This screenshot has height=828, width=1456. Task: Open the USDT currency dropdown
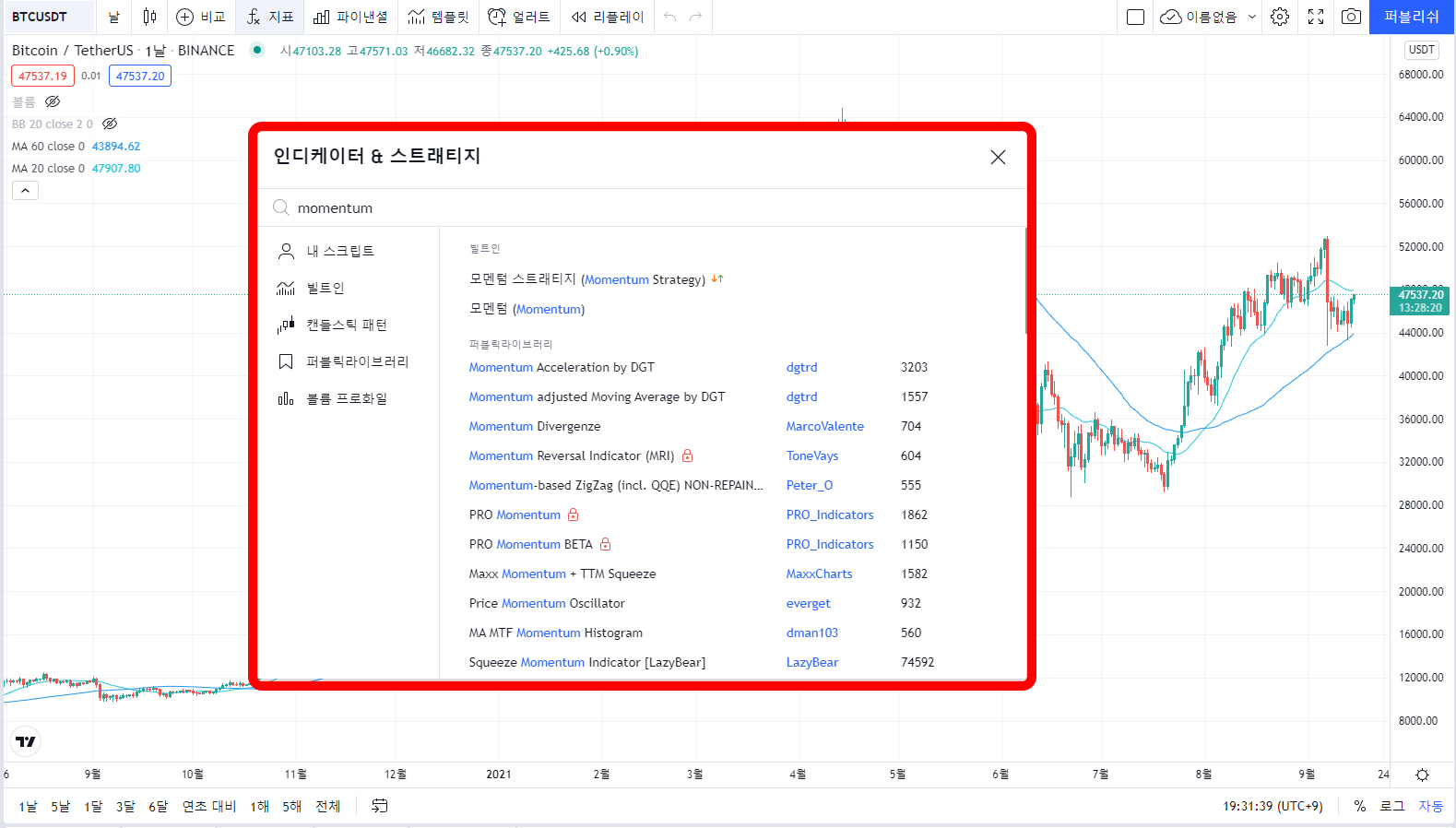[x=1421, y=50]
